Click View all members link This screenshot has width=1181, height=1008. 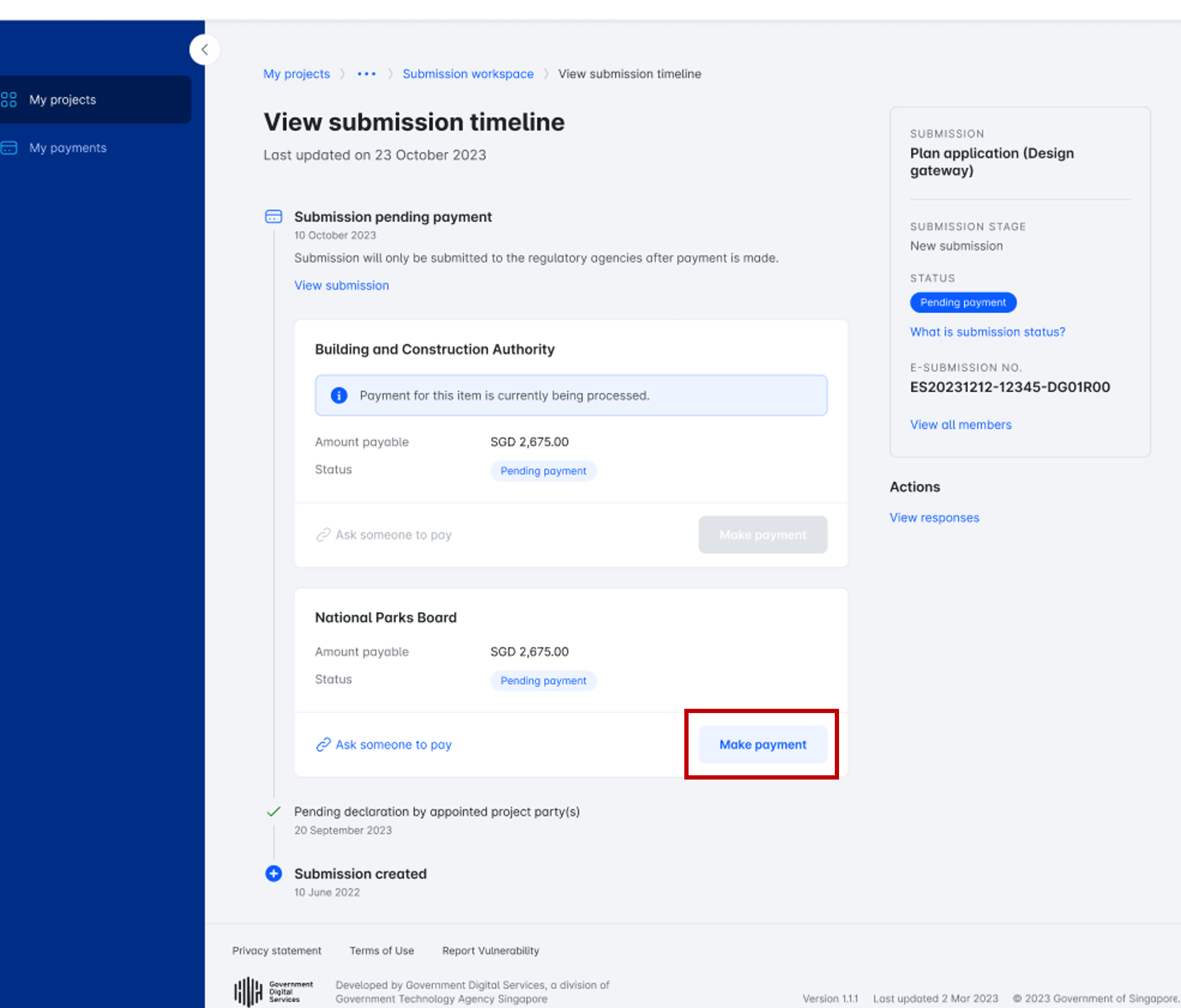[x=961, y=425]
